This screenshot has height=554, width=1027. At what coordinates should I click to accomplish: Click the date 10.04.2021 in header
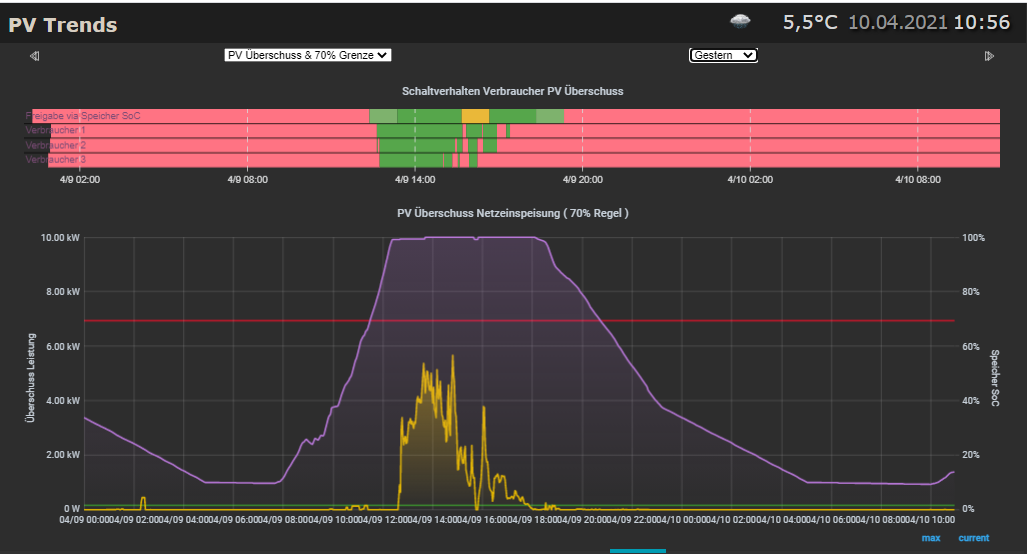coord(898,22)
